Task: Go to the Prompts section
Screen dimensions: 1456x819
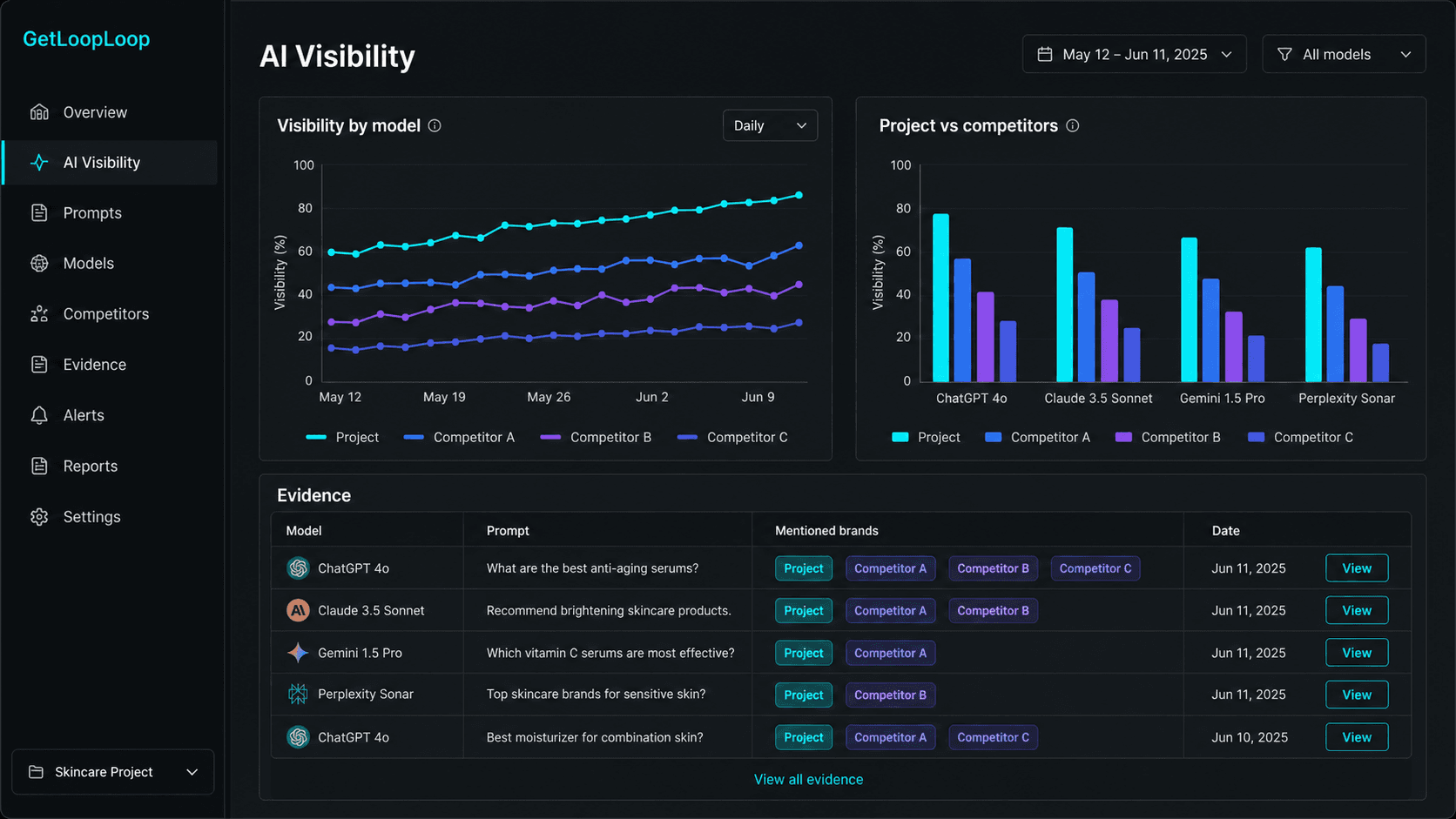Action: point(110,213)
